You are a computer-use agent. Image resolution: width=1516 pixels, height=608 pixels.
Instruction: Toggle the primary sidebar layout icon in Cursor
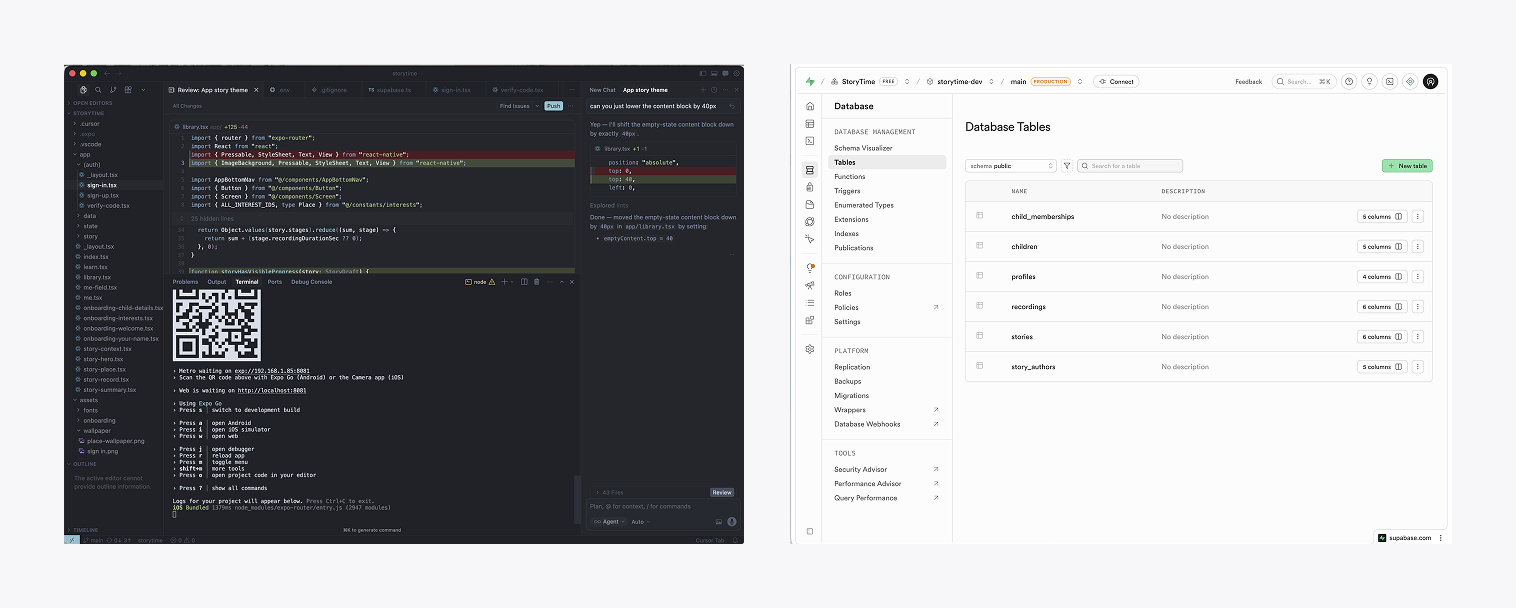coord(703,73)
